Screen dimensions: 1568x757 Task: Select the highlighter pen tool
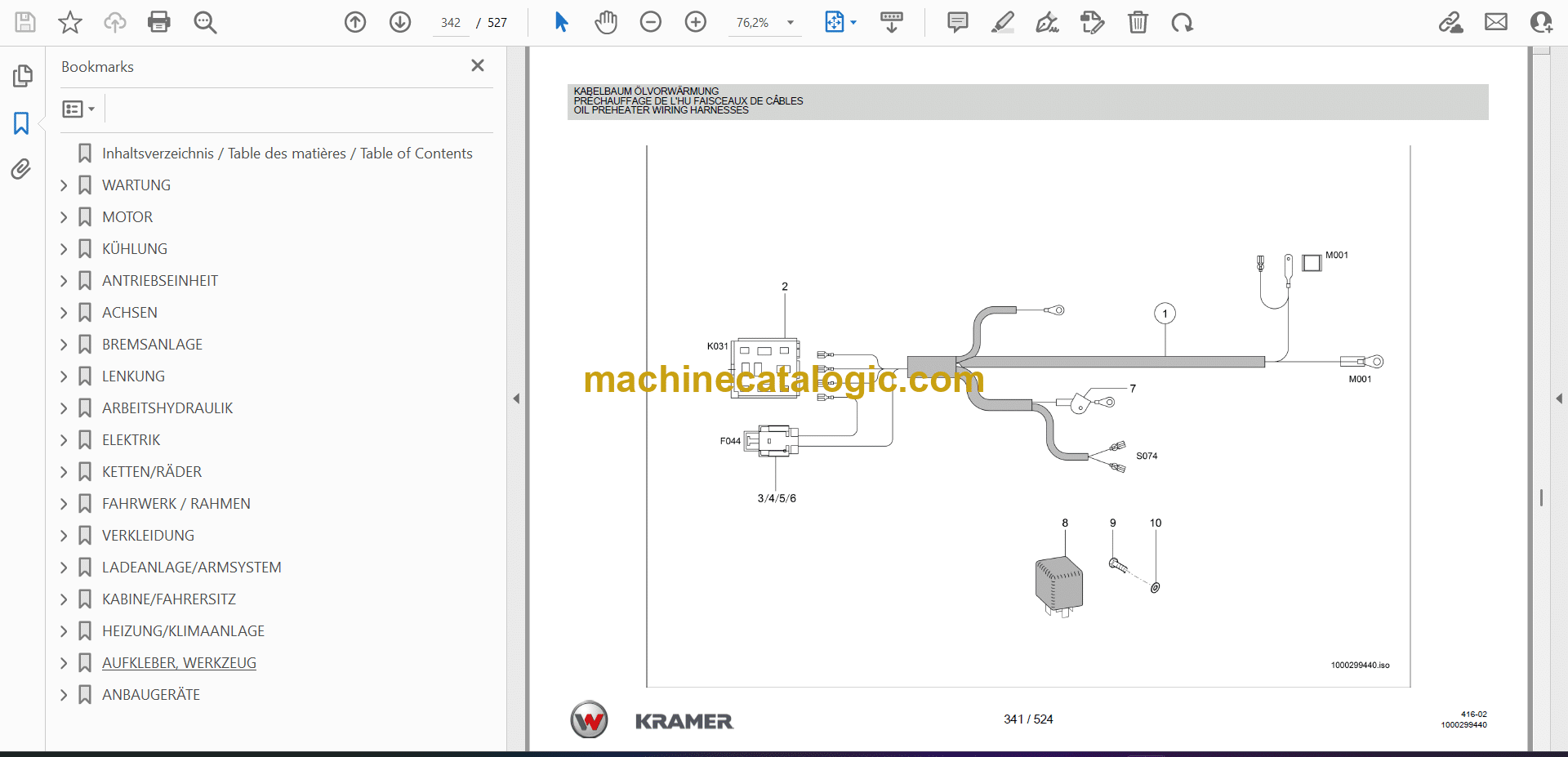click(1003, 22)
